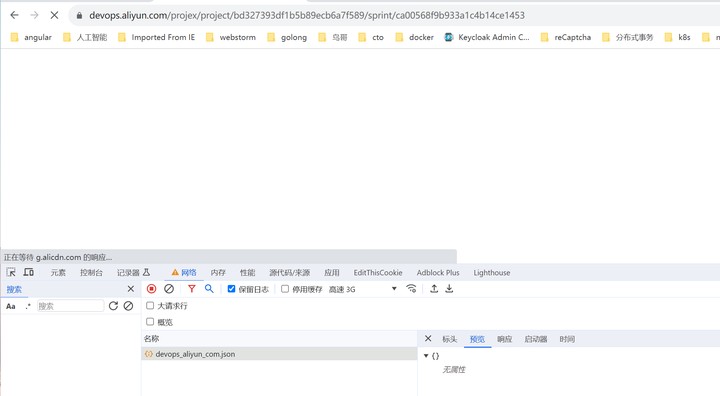Screen dimensions: 720x396
Task: Open the Lighthouse DevTools tab
Action: (492, 272)
